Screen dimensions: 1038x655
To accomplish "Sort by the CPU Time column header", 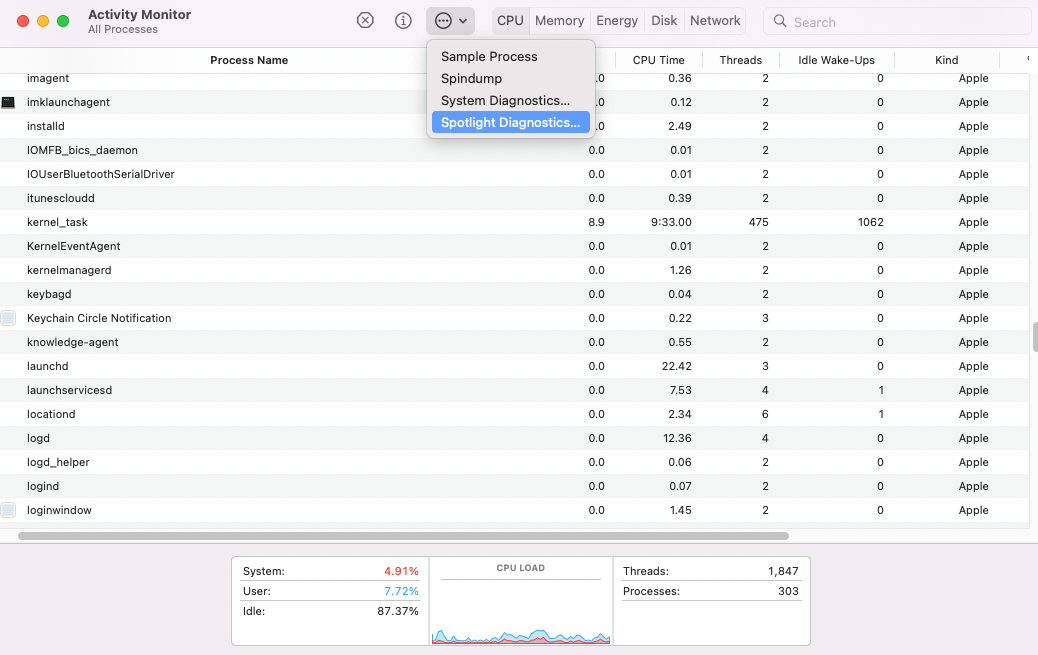I will click(659, 60).
